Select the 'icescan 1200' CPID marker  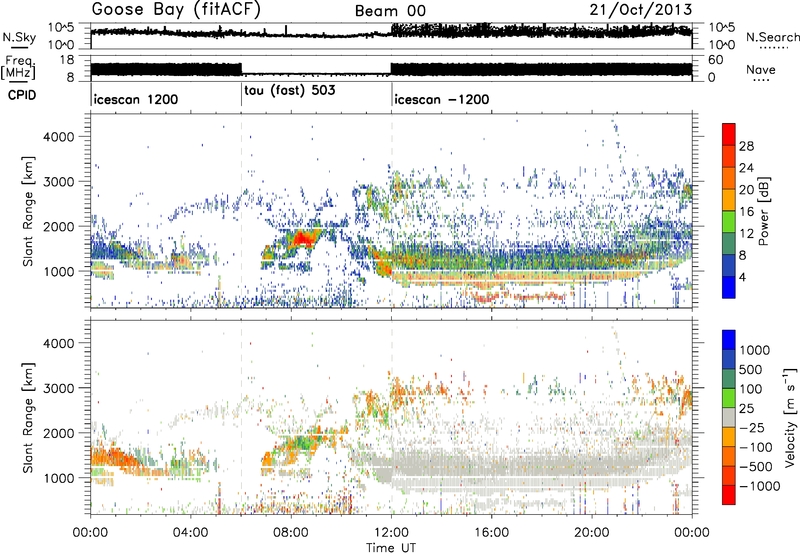136,99
